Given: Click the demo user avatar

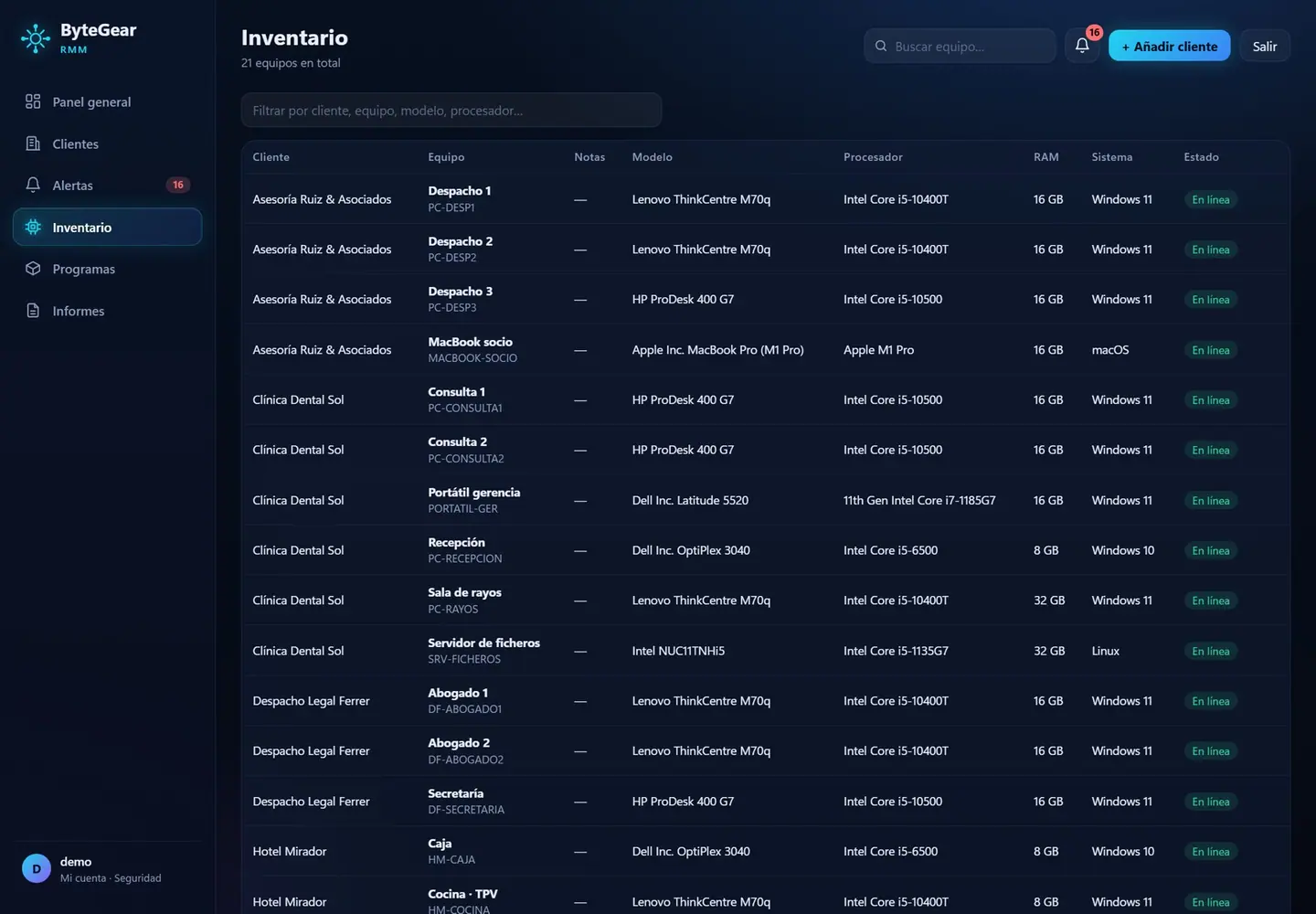Looking at the screenshot, I should click(37, 869).
